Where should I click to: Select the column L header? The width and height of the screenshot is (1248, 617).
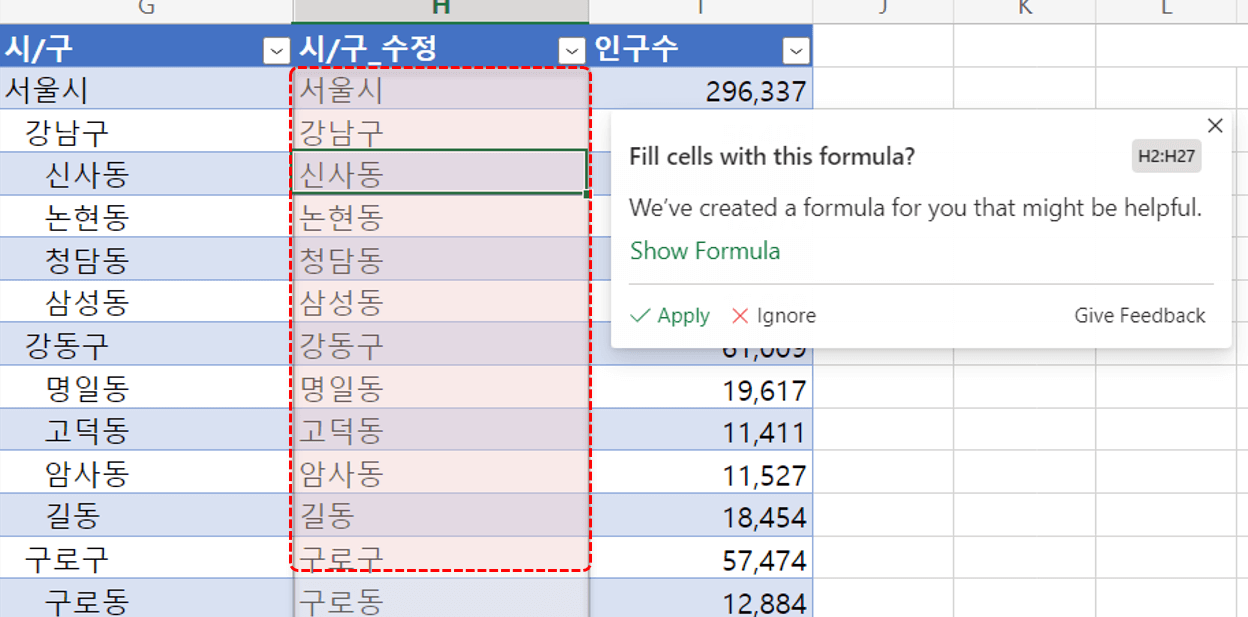[1167, 10]
